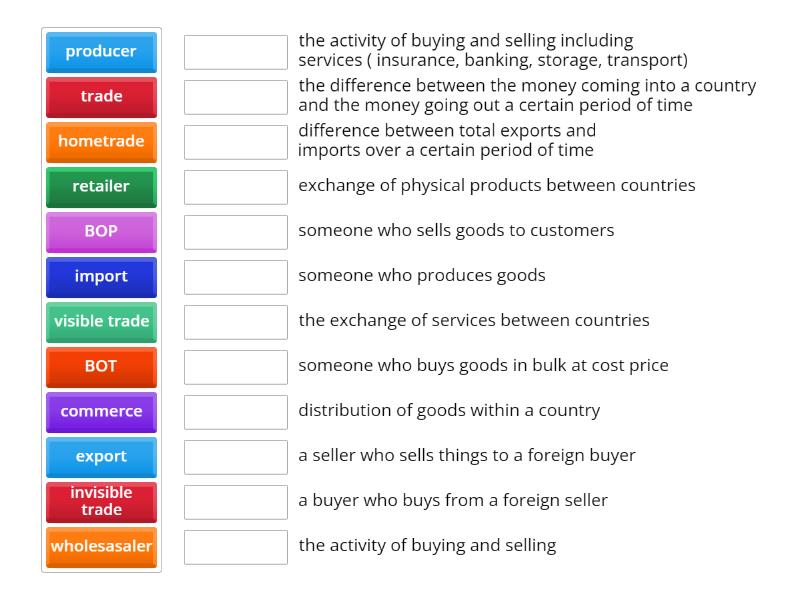Select the BOT tile
This screenshot has height=600, width=800.
click(101, 367)
